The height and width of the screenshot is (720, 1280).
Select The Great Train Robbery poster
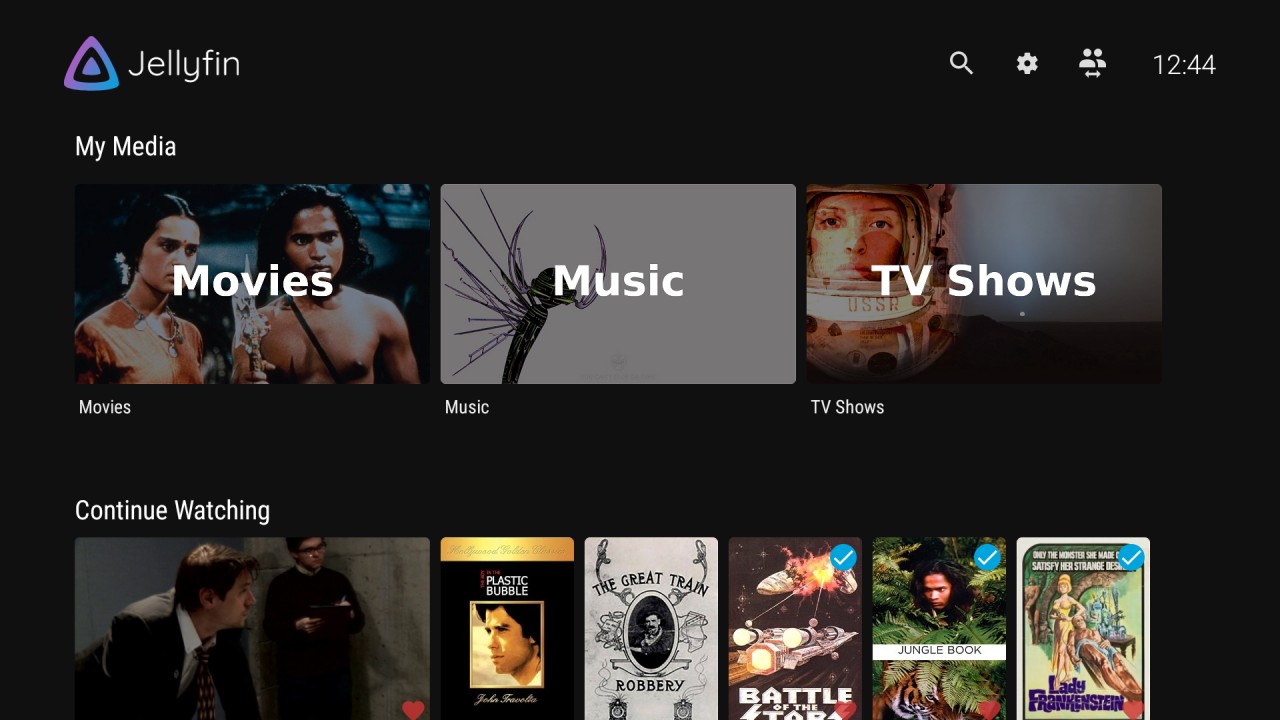[651, 629]
